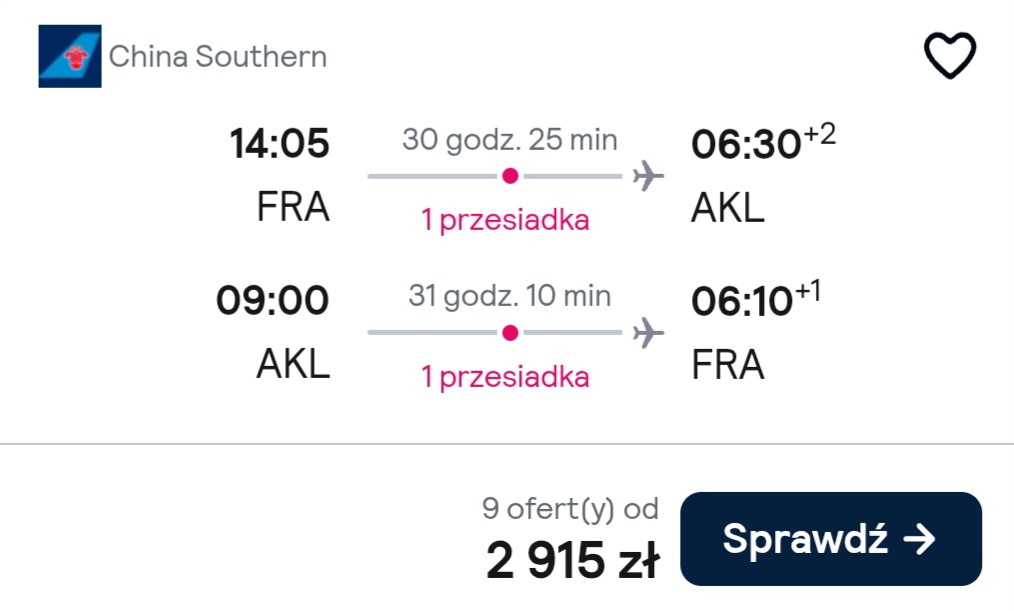Screen dimensions: 1014x611
Task: Click the outbound AKL destination code
Action: 728,208
